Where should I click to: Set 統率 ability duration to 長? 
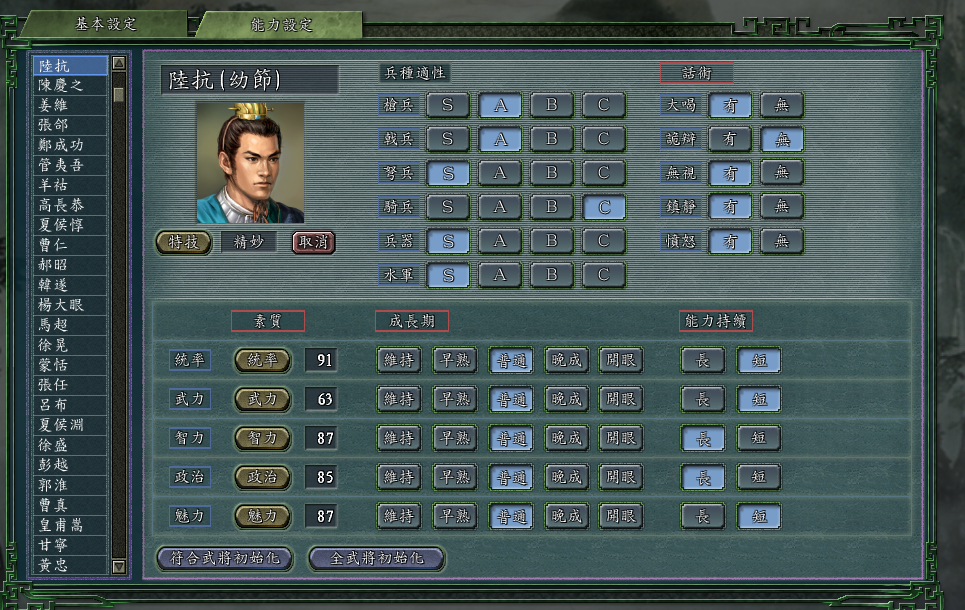703,360
